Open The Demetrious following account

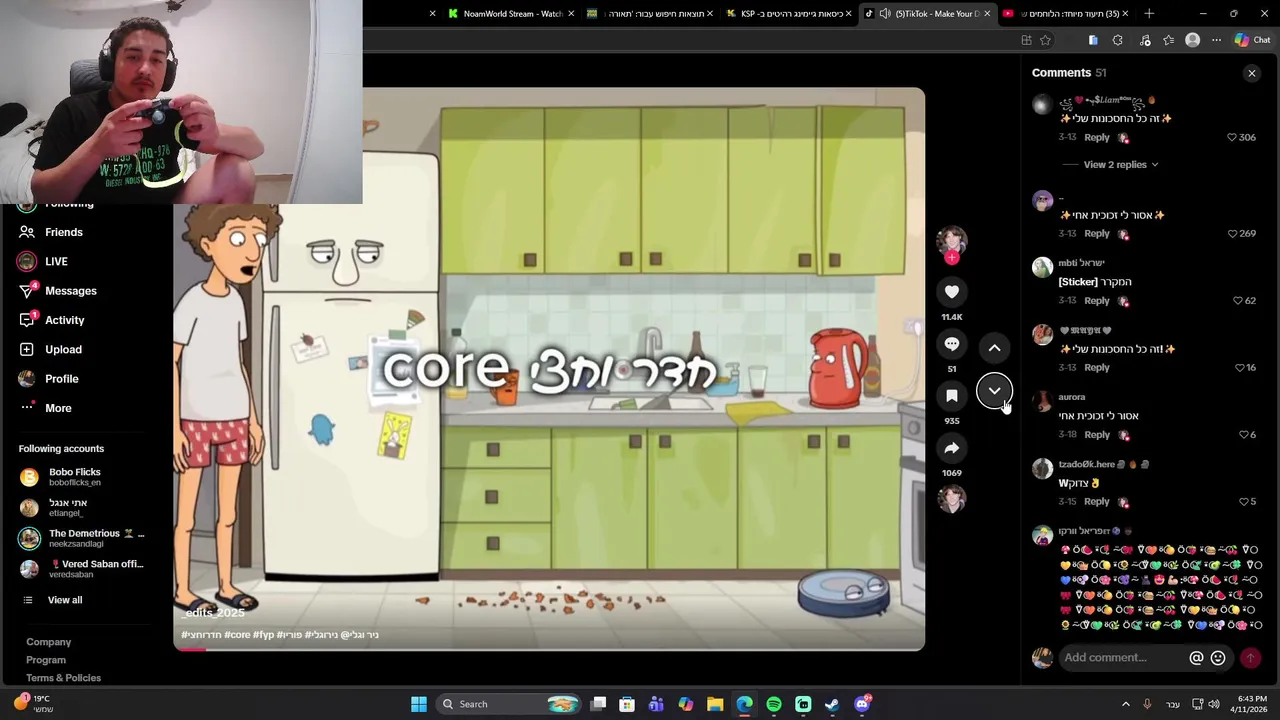(x=84, y=538)
